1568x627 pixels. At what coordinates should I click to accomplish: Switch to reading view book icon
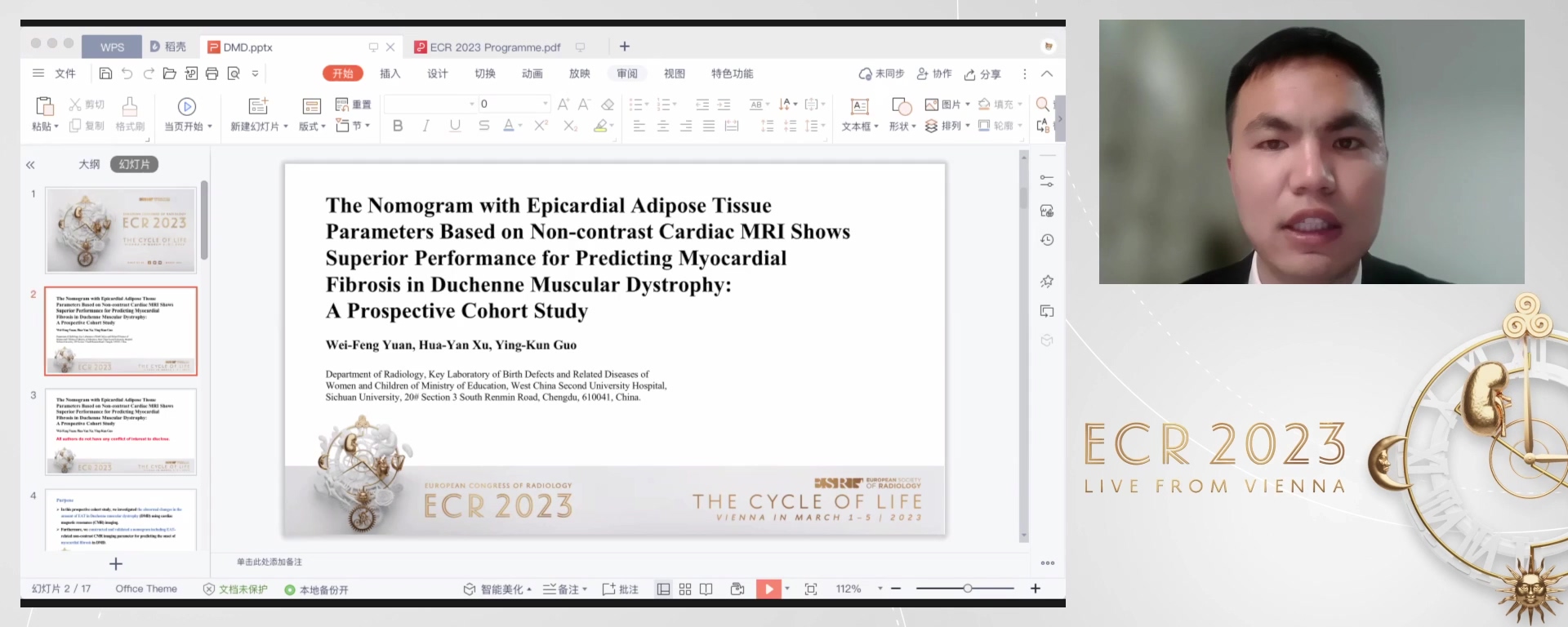pyautogui.click(x=706, y=589)
